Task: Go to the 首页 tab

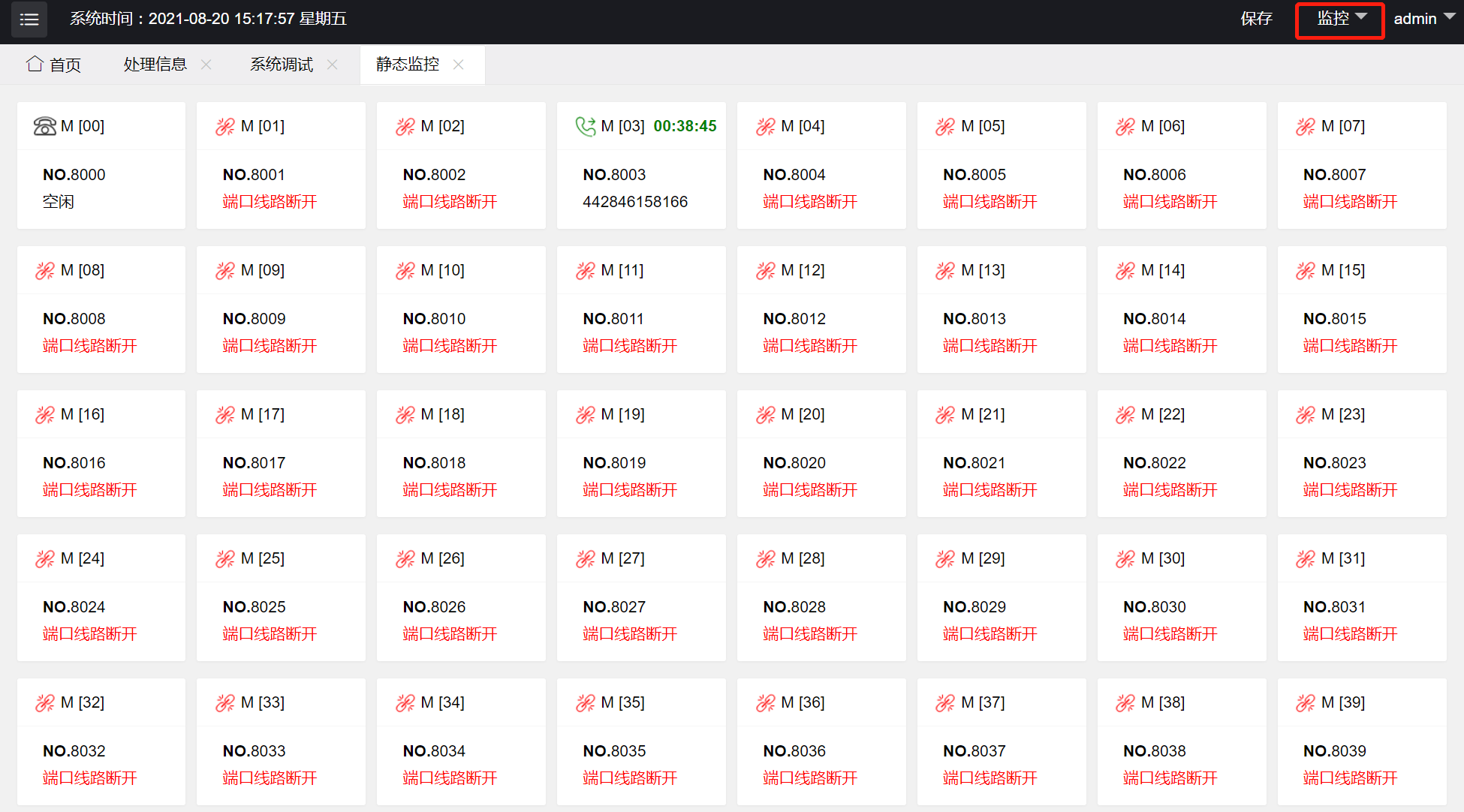Action: 65,65
